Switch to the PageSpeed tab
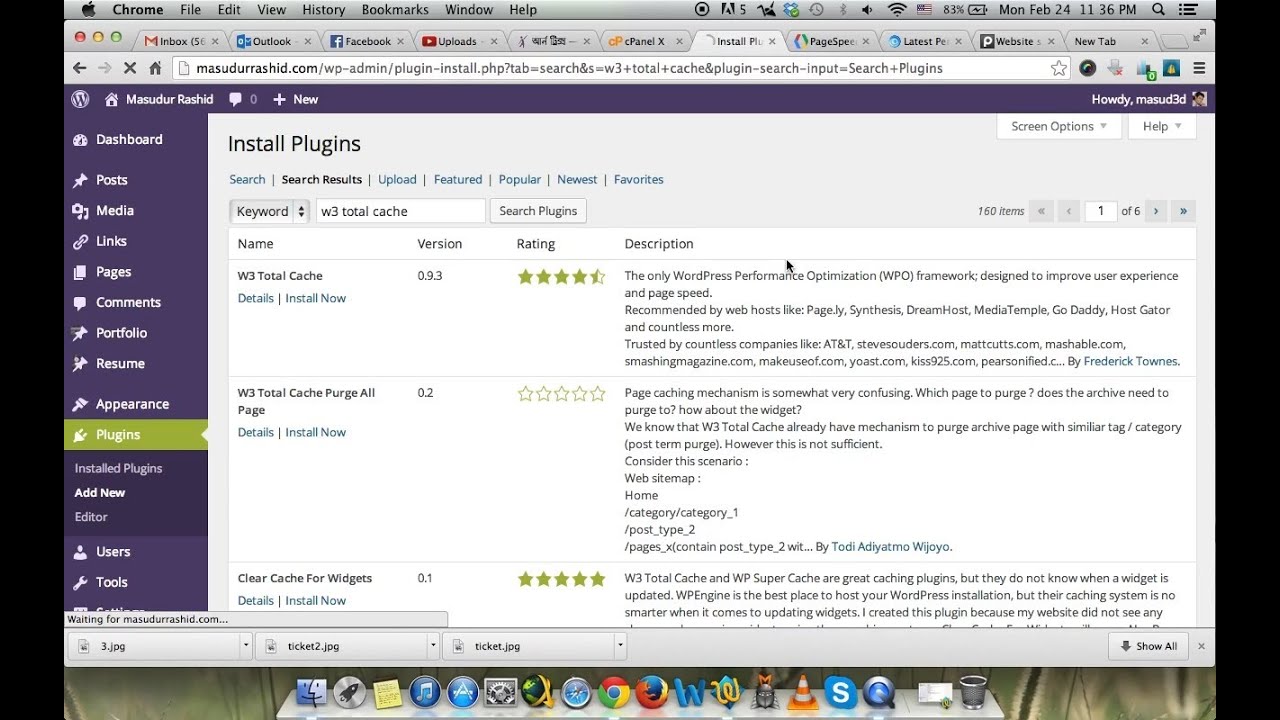The image size is (1280, 720). (832, 41)
